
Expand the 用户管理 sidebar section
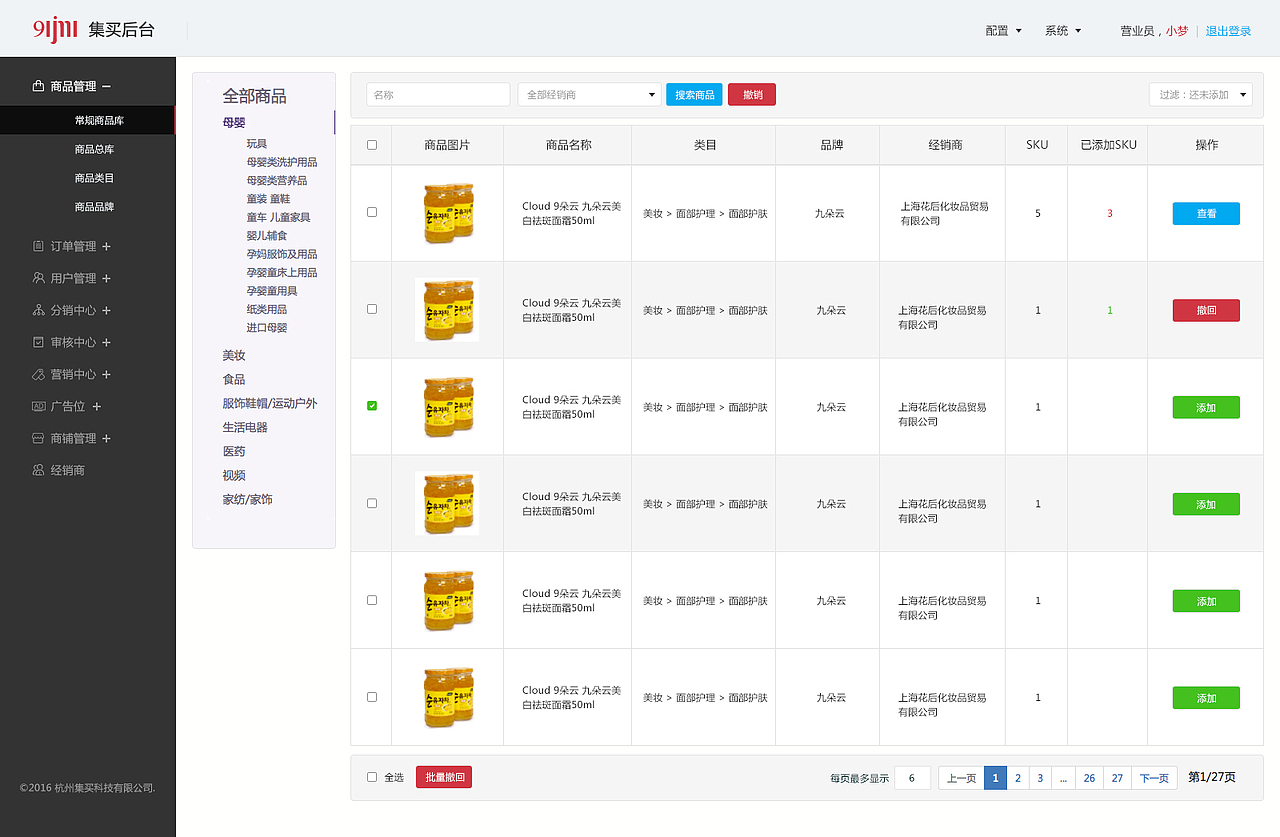(x=107, y=278)
